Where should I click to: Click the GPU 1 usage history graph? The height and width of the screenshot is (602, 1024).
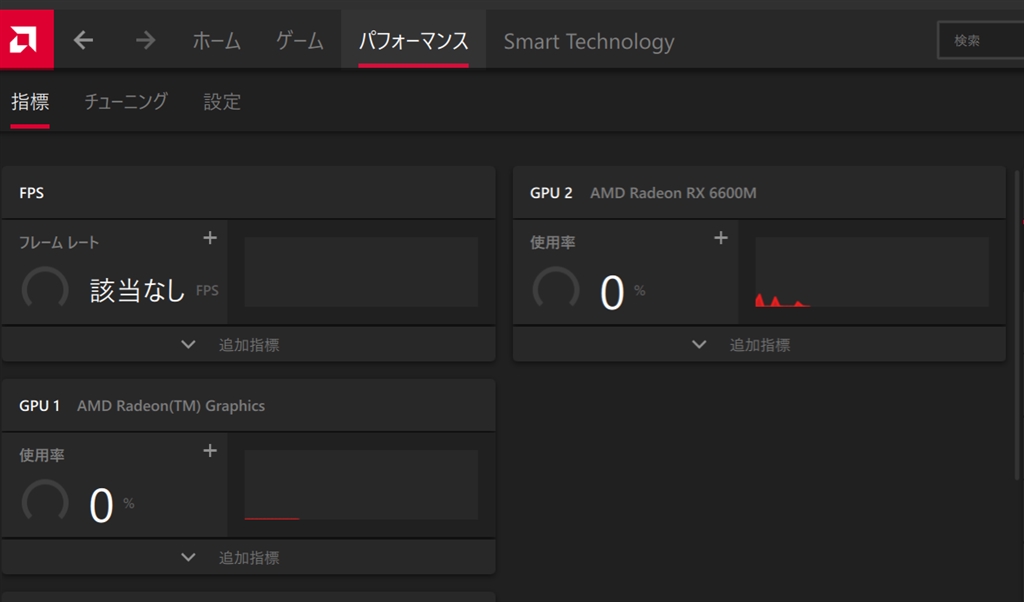361,485
